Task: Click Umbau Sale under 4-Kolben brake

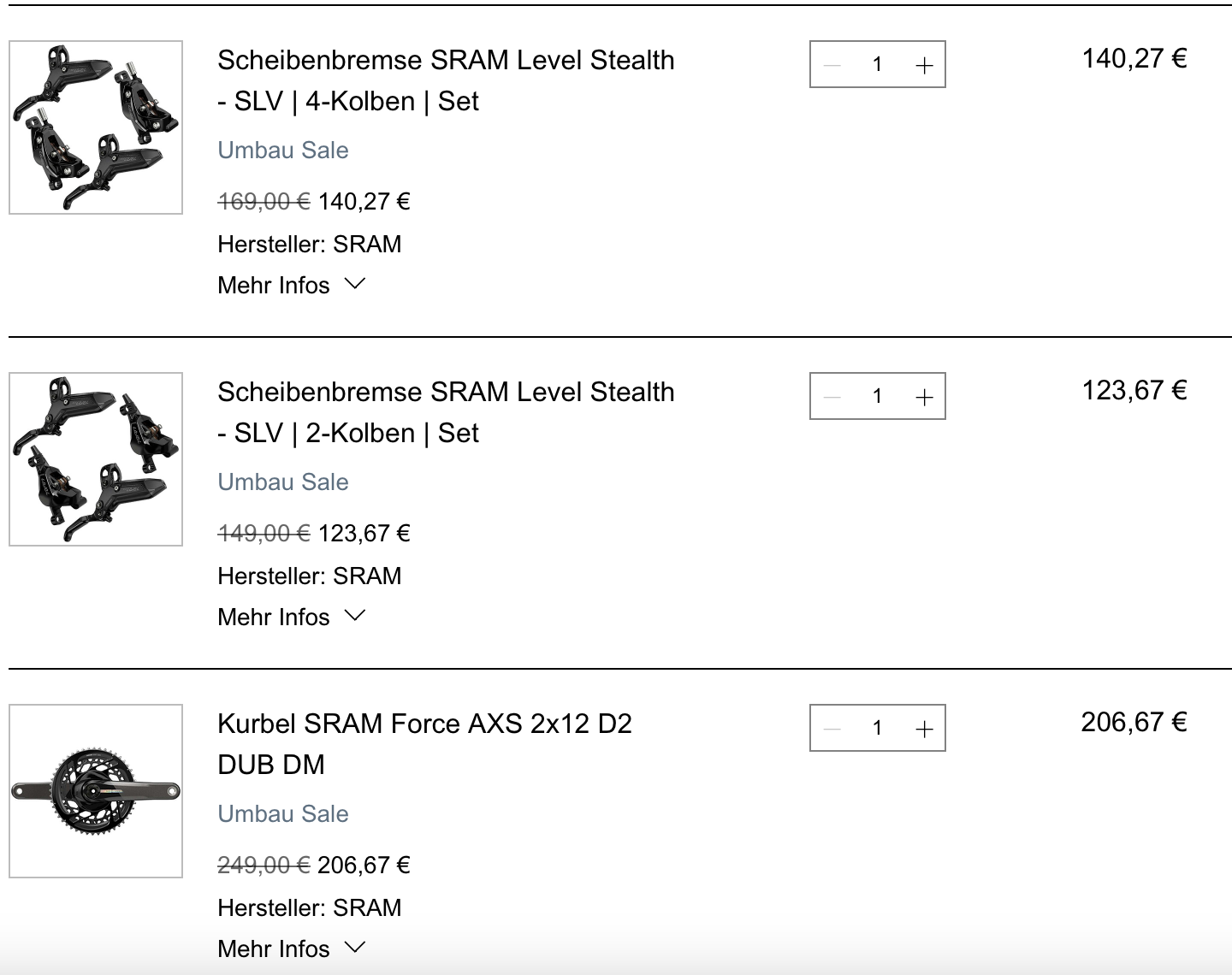Action: coord(283,151)
